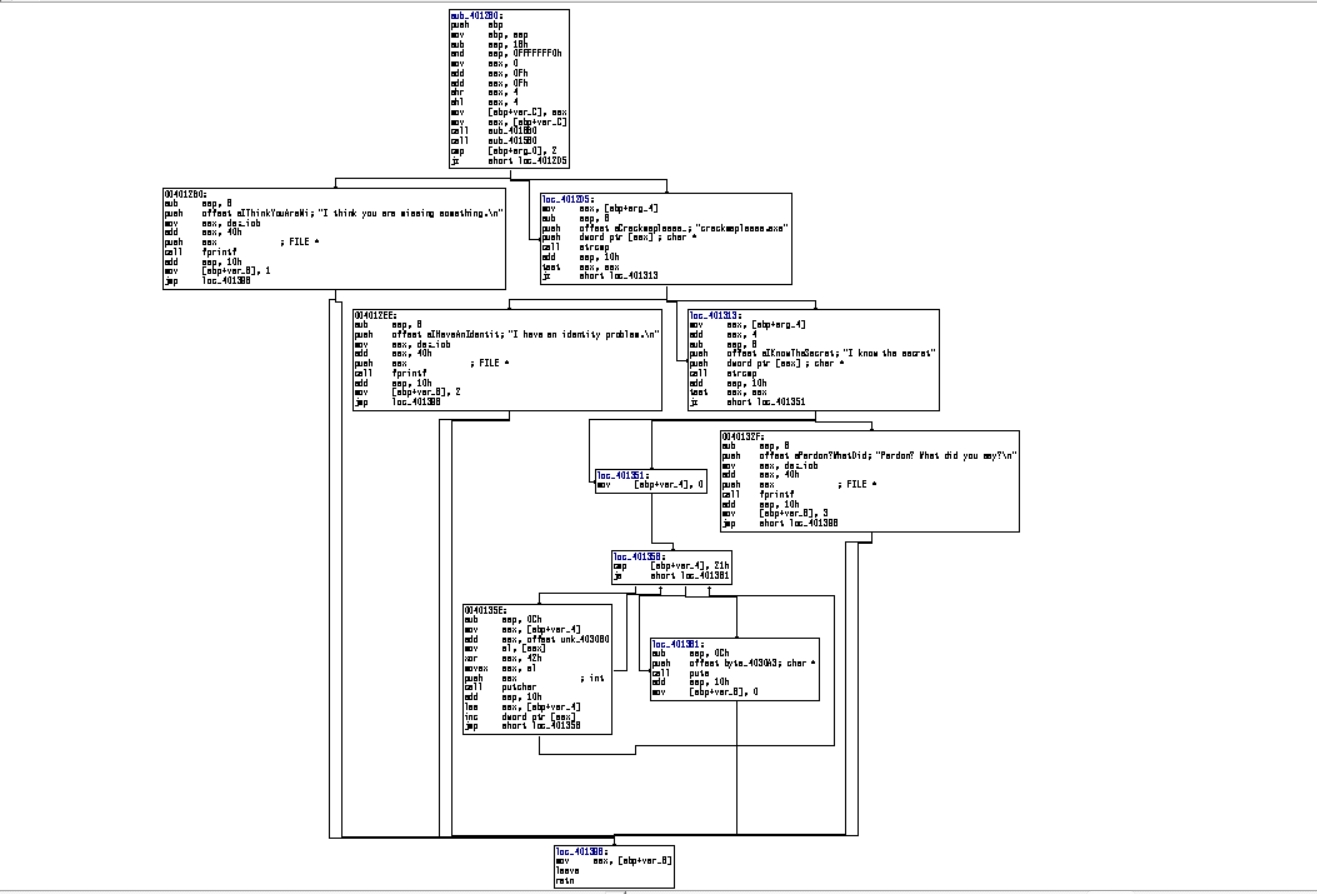The width and height of the screenshot is (1317, 894).
Task: Select the 'shl eax, 4' instruction
Action: tap(485, 102)
